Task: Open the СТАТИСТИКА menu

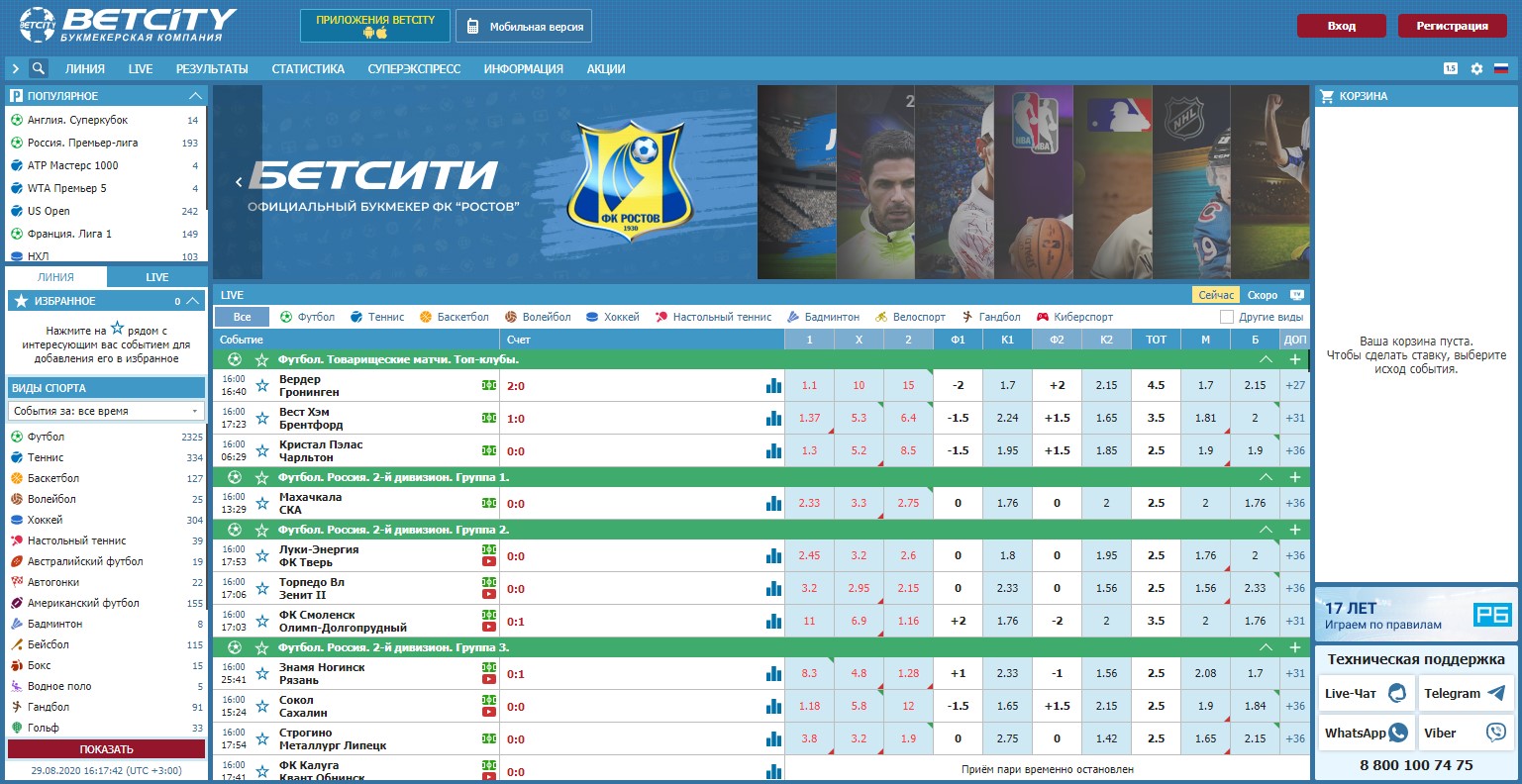Action: (x=308, y=68)
